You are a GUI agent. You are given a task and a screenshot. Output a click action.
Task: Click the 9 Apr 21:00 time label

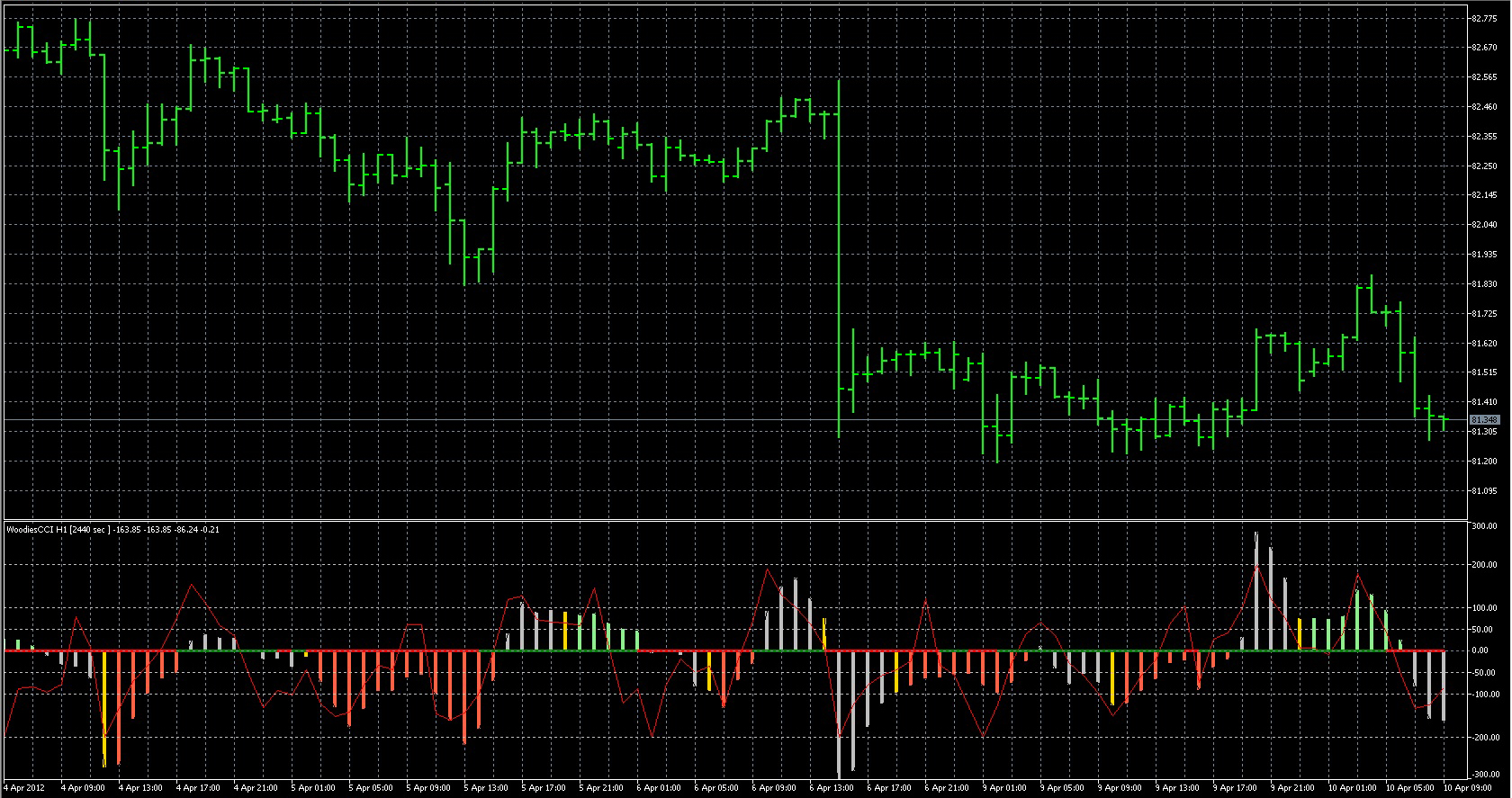tap(1292, 788)
